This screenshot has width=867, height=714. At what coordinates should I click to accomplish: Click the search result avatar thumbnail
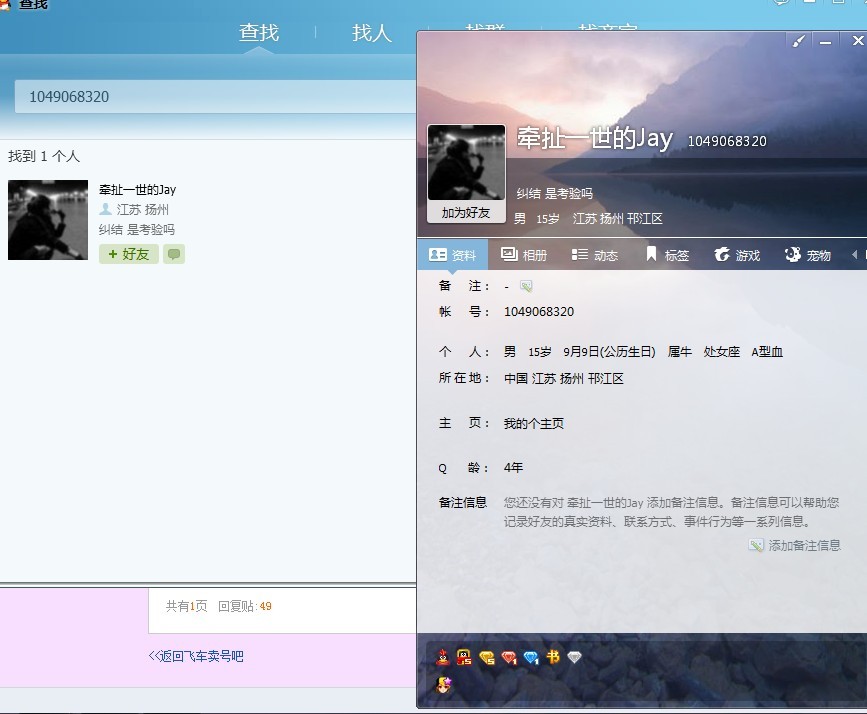coord(48,220)
